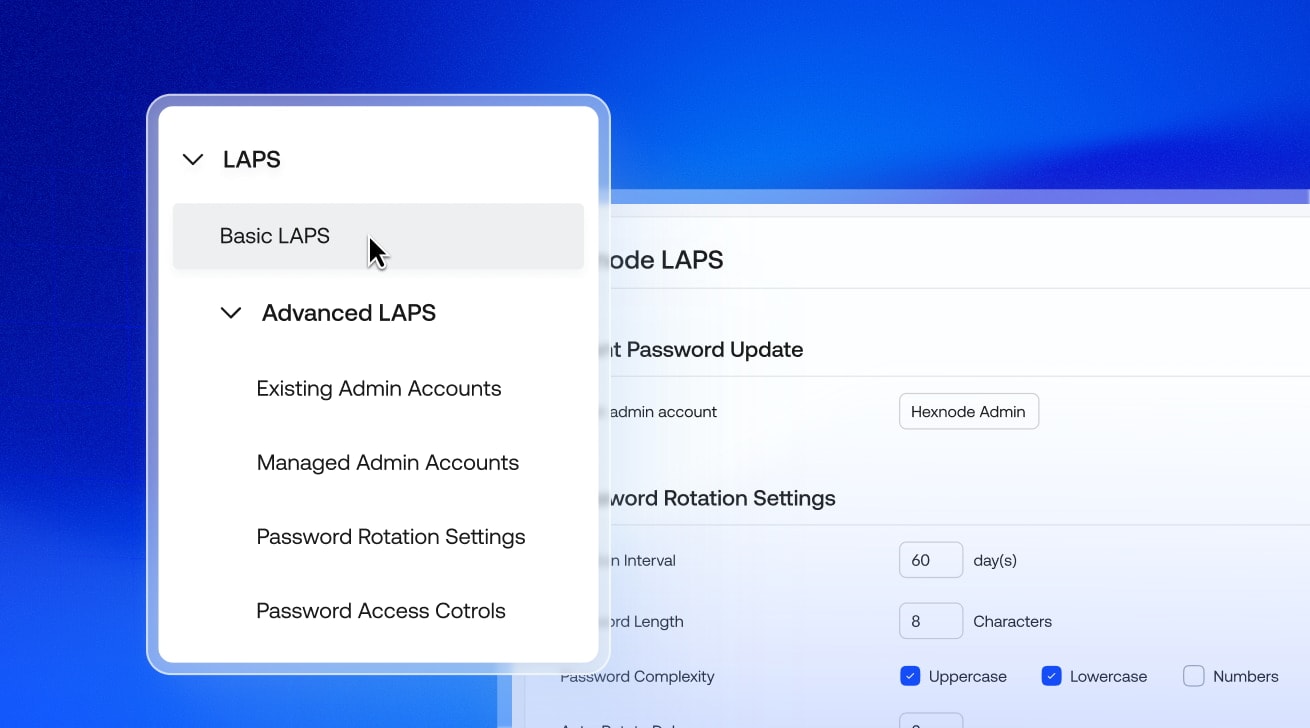Open Advanced LAPS settings
This screenshot has width=1310, height=728.
click(348, 313)
